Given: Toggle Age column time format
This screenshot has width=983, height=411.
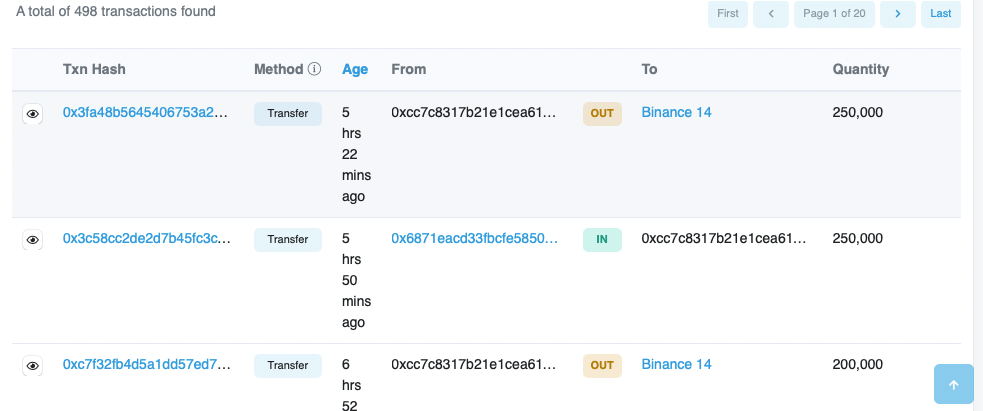Looking at the screenshot, I should tap(355, 69).
